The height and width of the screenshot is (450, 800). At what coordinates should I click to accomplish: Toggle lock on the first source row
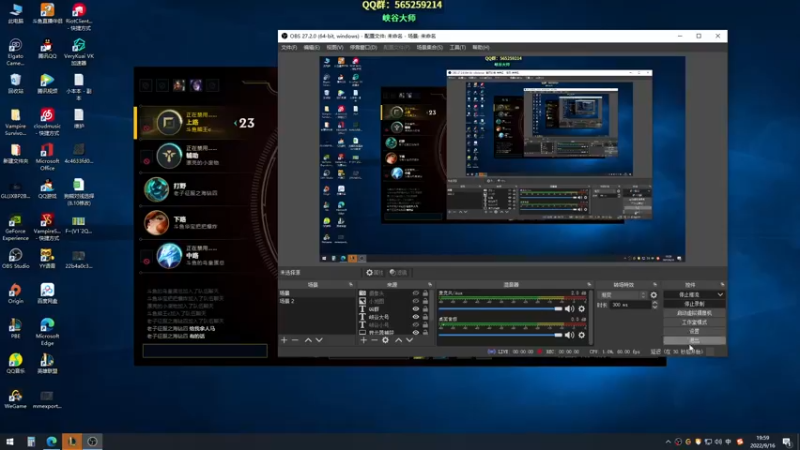(425, 293)
